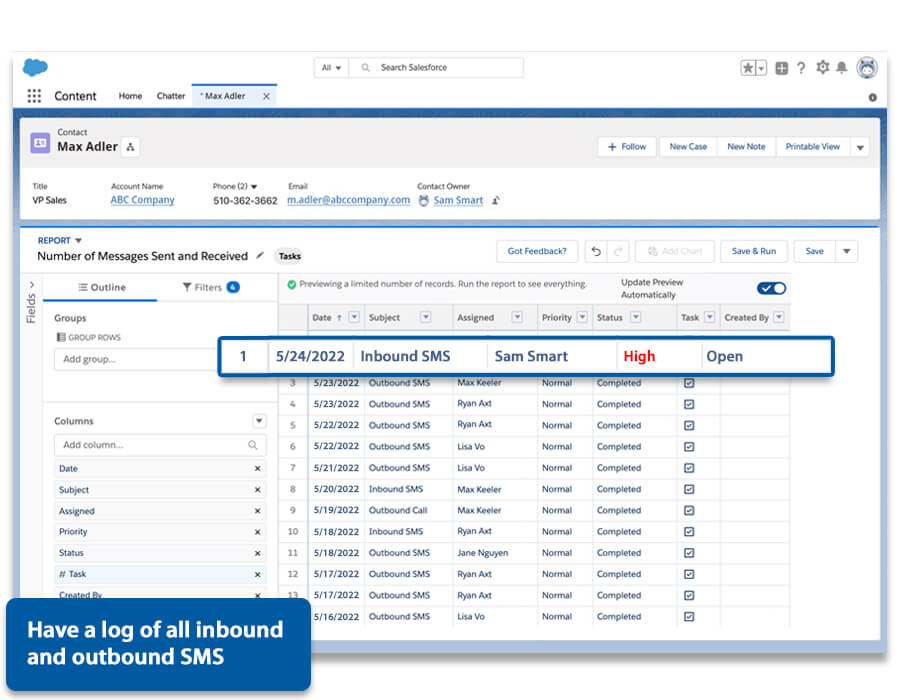Open more actions dropdown beside Printable View
This screenshot has width=900, height=700.
pyautogui.click(x=860, y=147)
